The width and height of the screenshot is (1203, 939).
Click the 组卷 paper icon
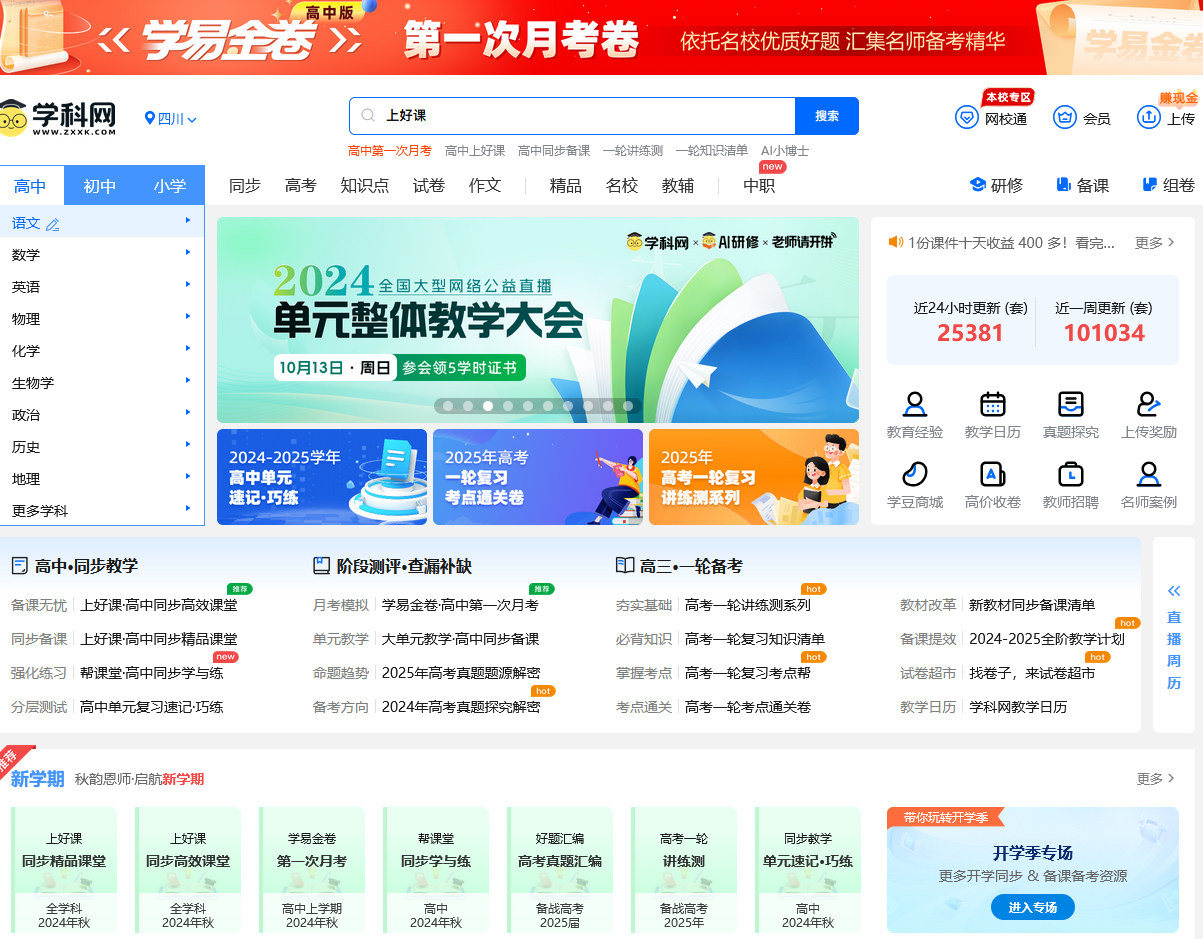pyautogui.click(x=1150, y=185)
